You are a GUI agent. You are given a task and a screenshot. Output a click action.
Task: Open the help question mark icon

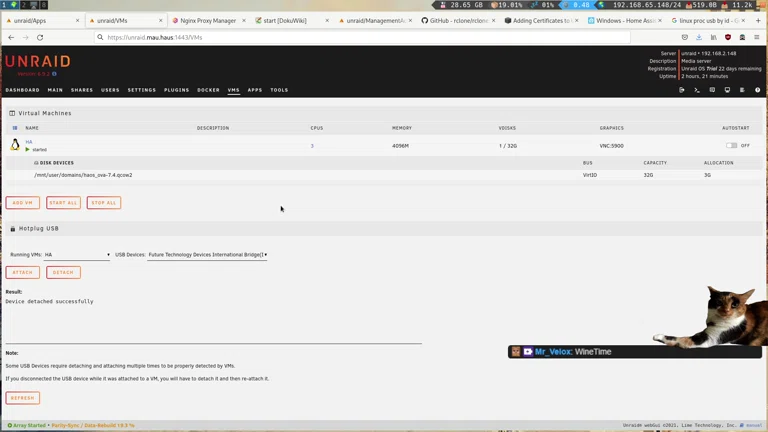(x=758, y=90)
